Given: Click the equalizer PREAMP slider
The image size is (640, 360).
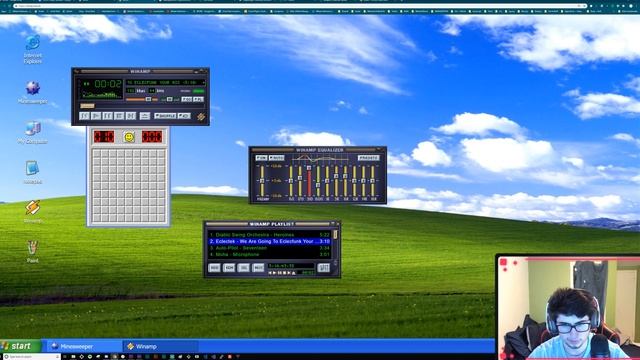Looking at the screenshot, I should 262,181.
